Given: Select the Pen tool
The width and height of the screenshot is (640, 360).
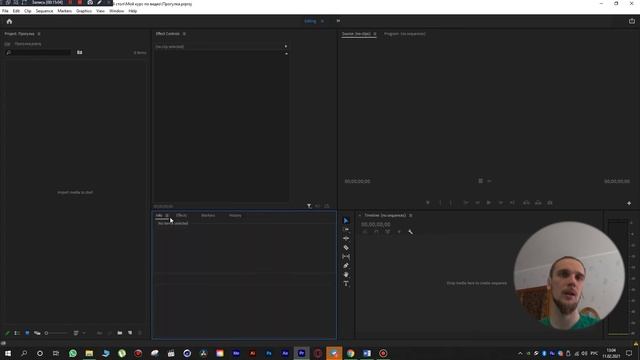Looking at the screenshot, I should pyautogui.click(x=346, y=266).
